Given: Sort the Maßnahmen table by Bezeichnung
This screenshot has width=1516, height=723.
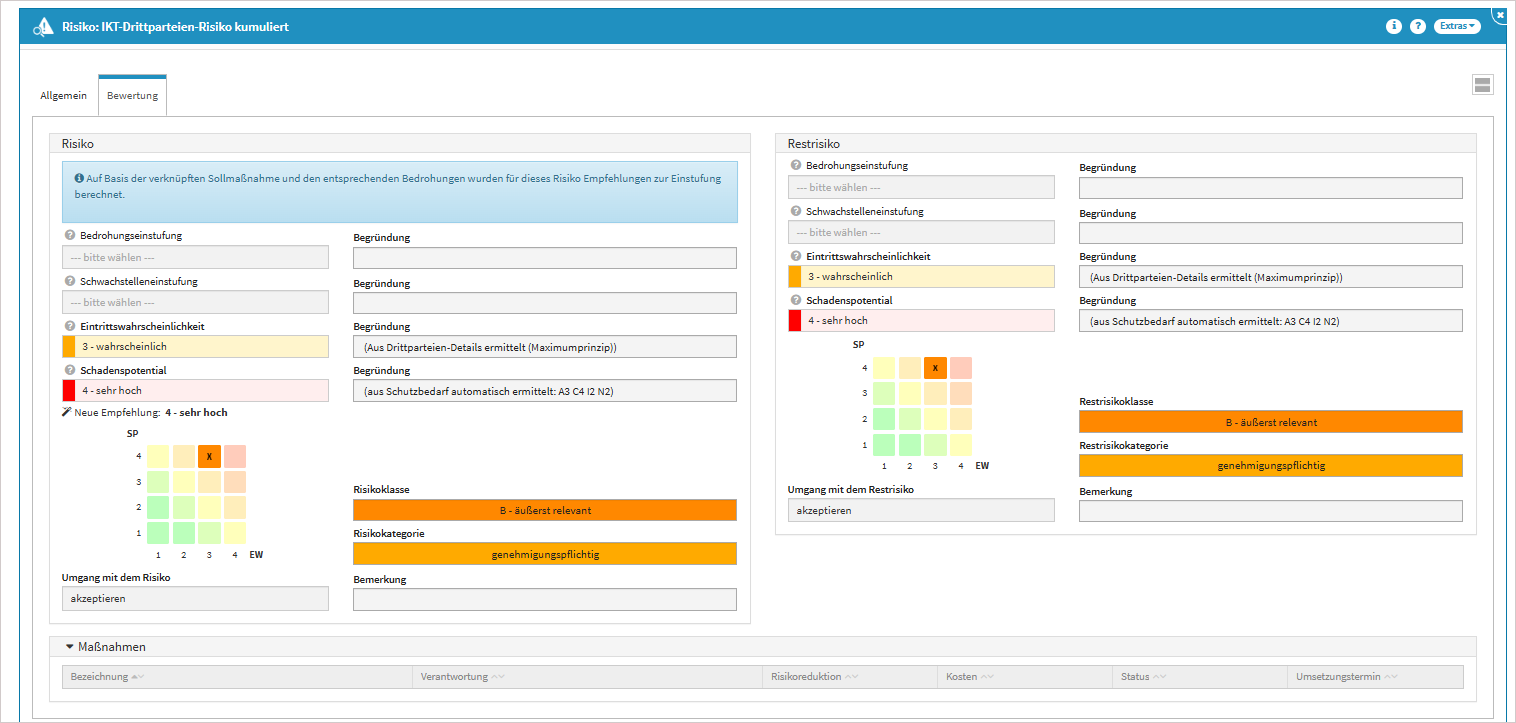Looking at the screenshot, I should (x=100, y=677).
